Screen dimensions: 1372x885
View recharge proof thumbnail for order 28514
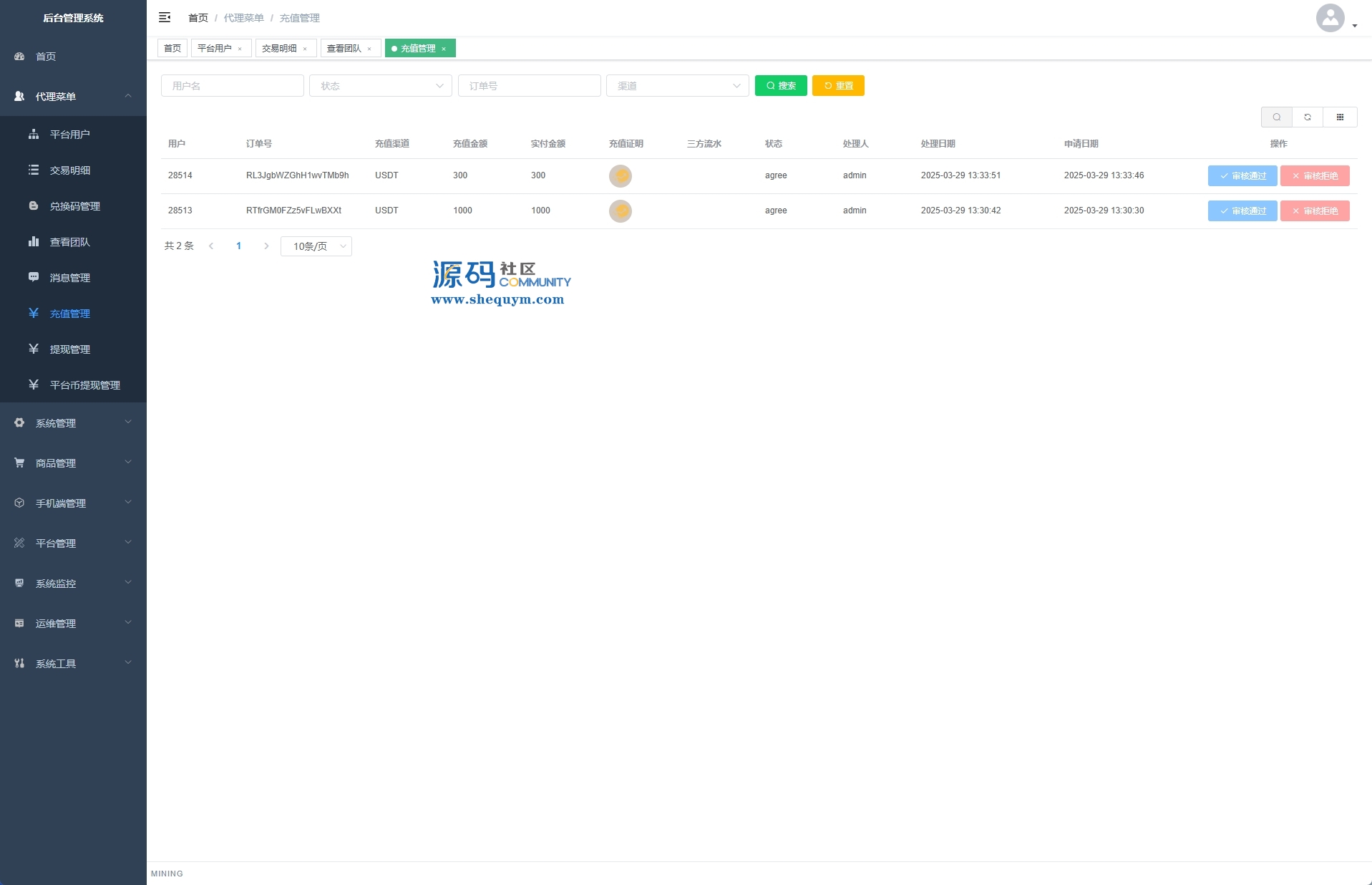click(x=620, y=176)
